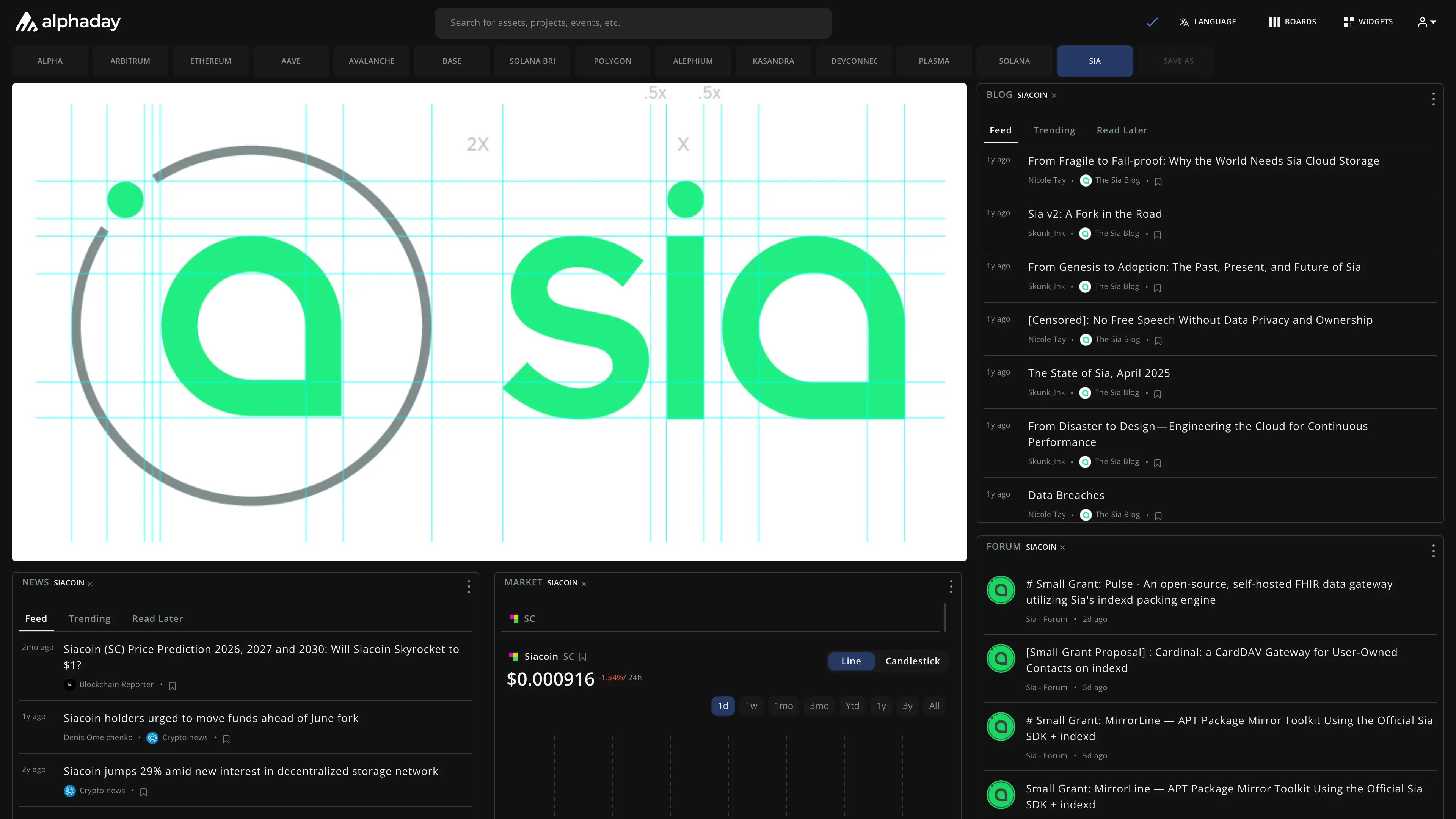This screenshot has width=1456, height=819.
Task: Remove the SIACOIN tag from News widget
Action: [x=91, y=584]
